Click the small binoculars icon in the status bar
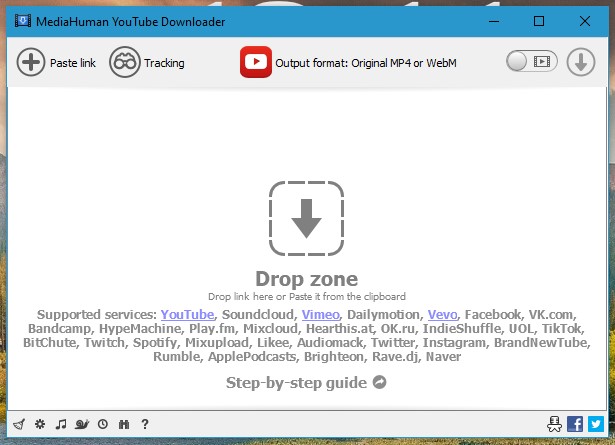 point(124,424)
